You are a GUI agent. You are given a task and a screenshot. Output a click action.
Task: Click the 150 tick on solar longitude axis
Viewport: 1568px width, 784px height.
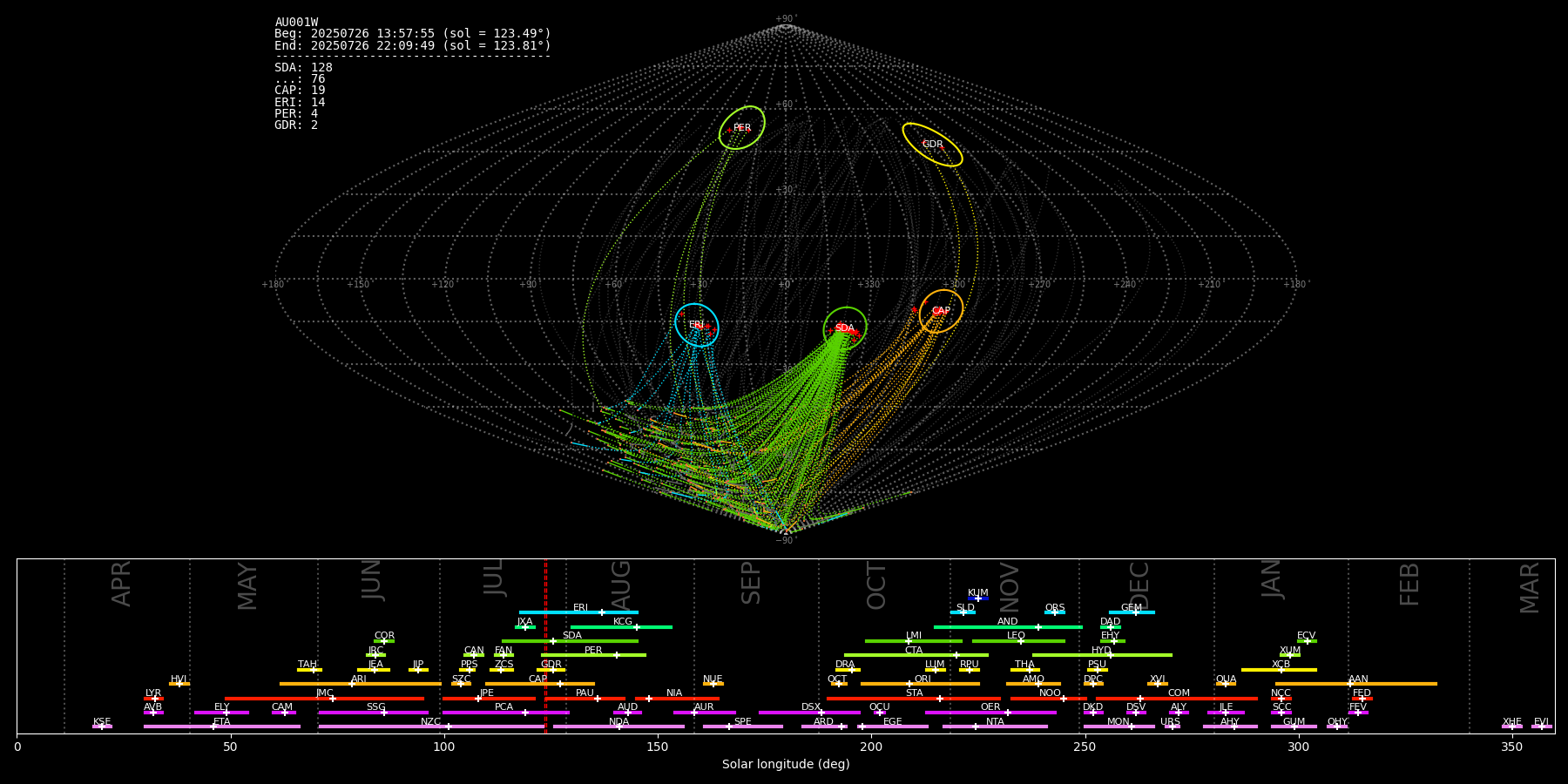(x=658, y=747)
